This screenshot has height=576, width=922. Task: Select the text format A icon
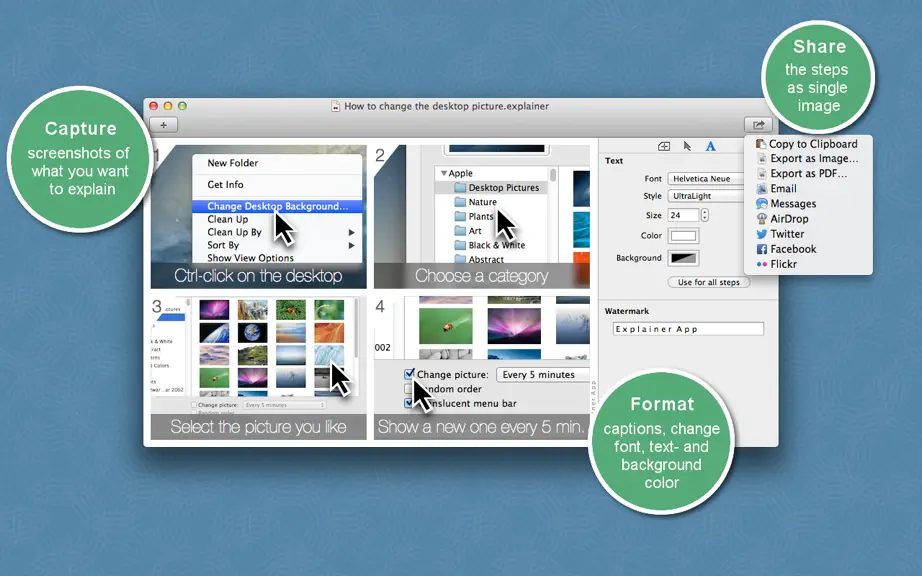pos(710,146)
